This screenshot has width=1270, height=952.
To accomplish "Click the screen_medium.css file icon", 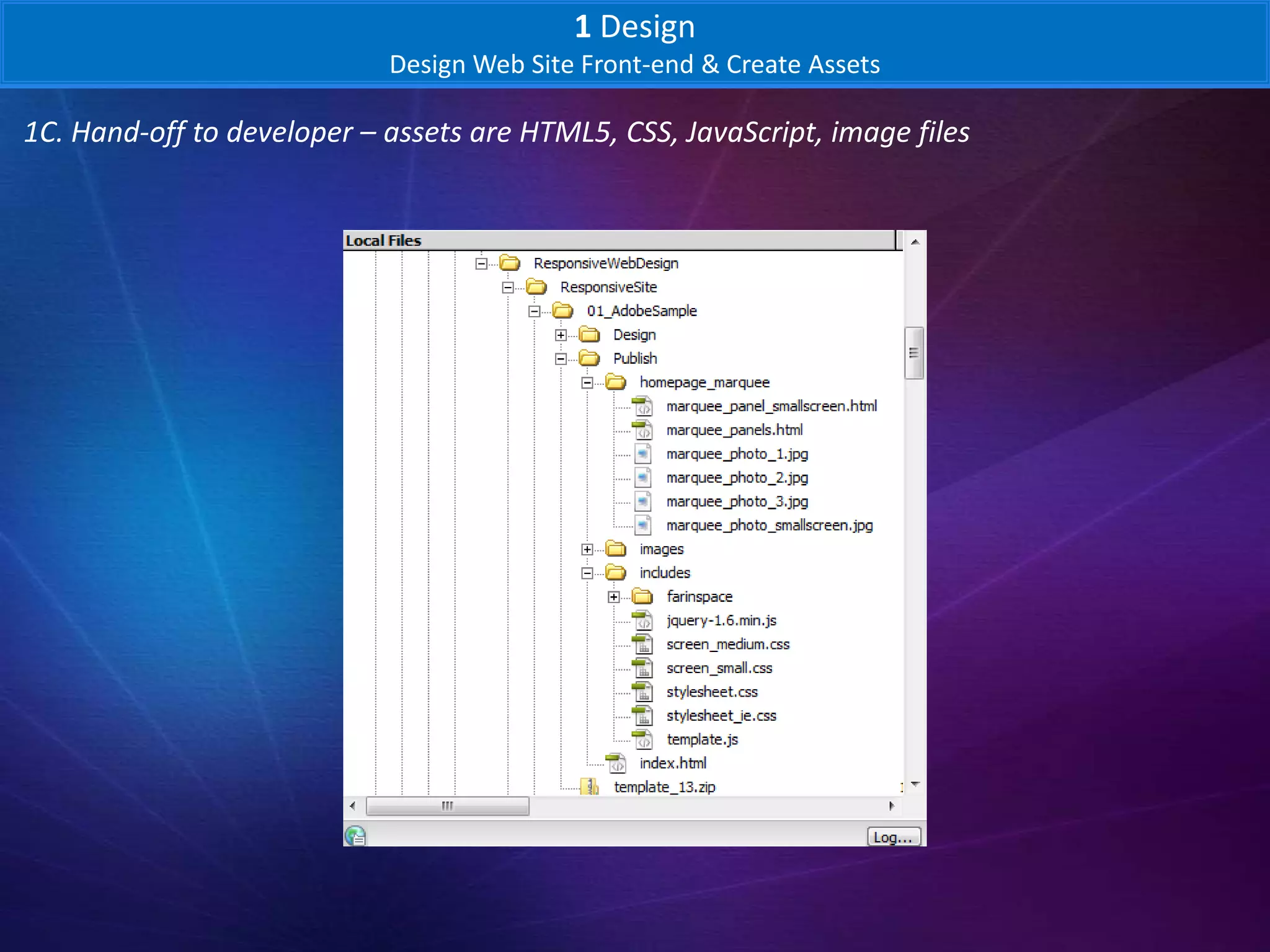I will click(642, 644).
